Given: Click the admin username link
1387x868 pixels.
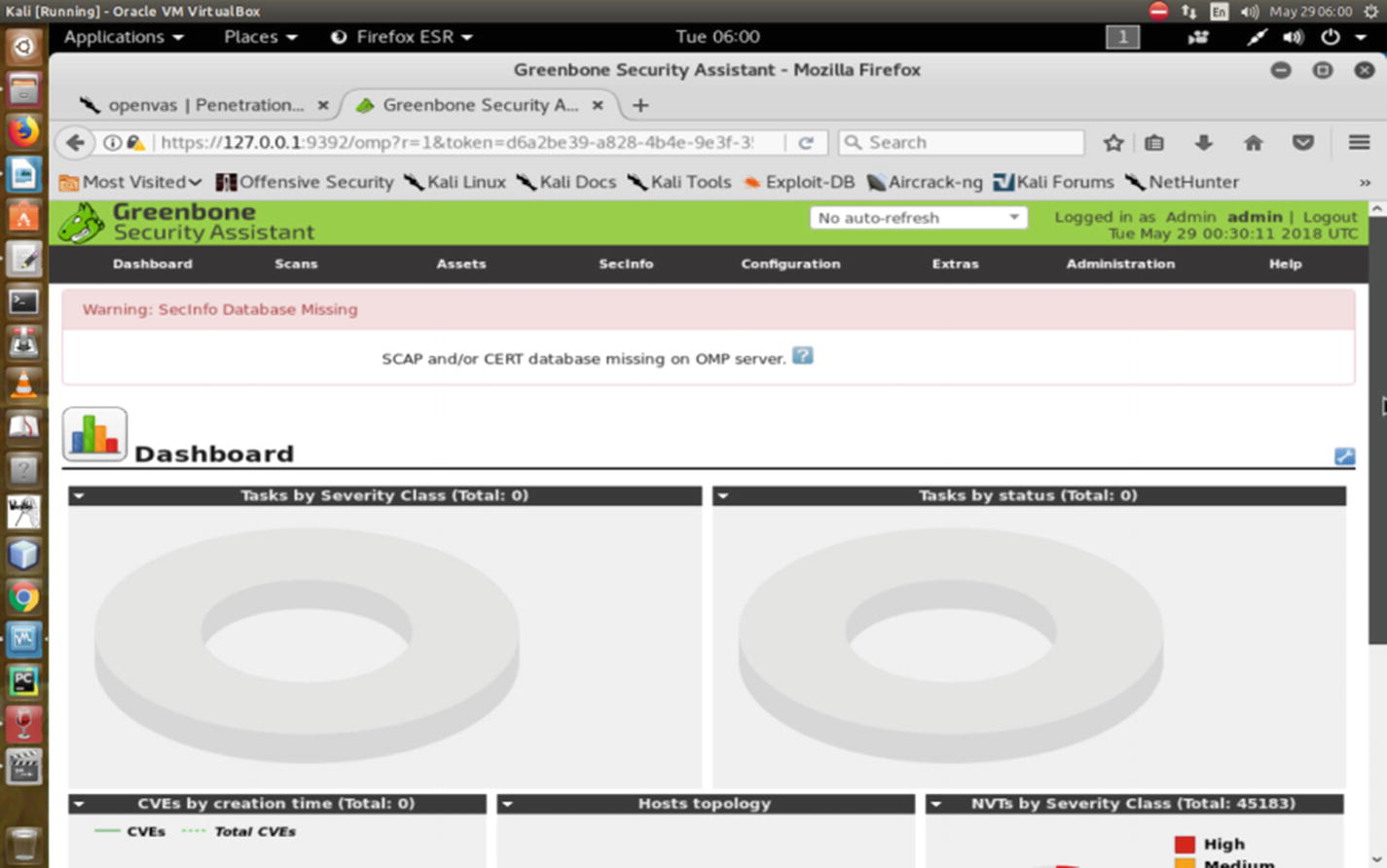Looking at the screenshot, I should tap(1255, 217).
